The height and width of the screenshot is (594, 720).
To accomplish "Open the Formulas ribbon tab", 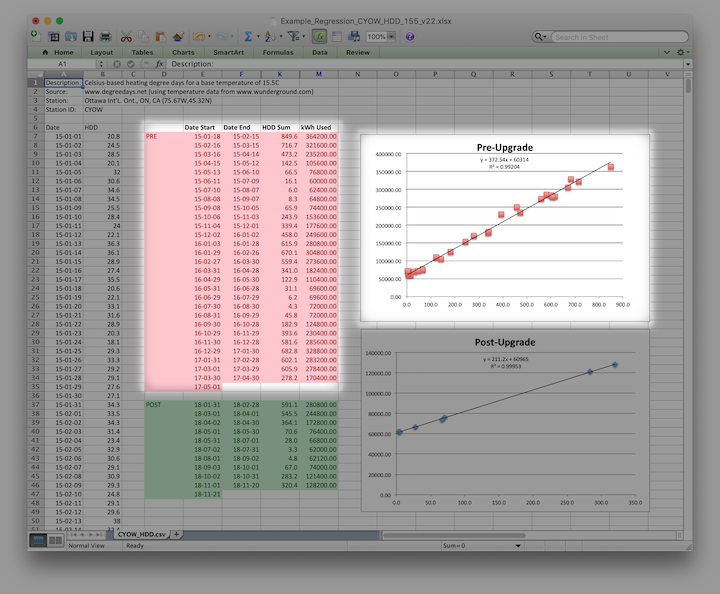I will 278,52.
